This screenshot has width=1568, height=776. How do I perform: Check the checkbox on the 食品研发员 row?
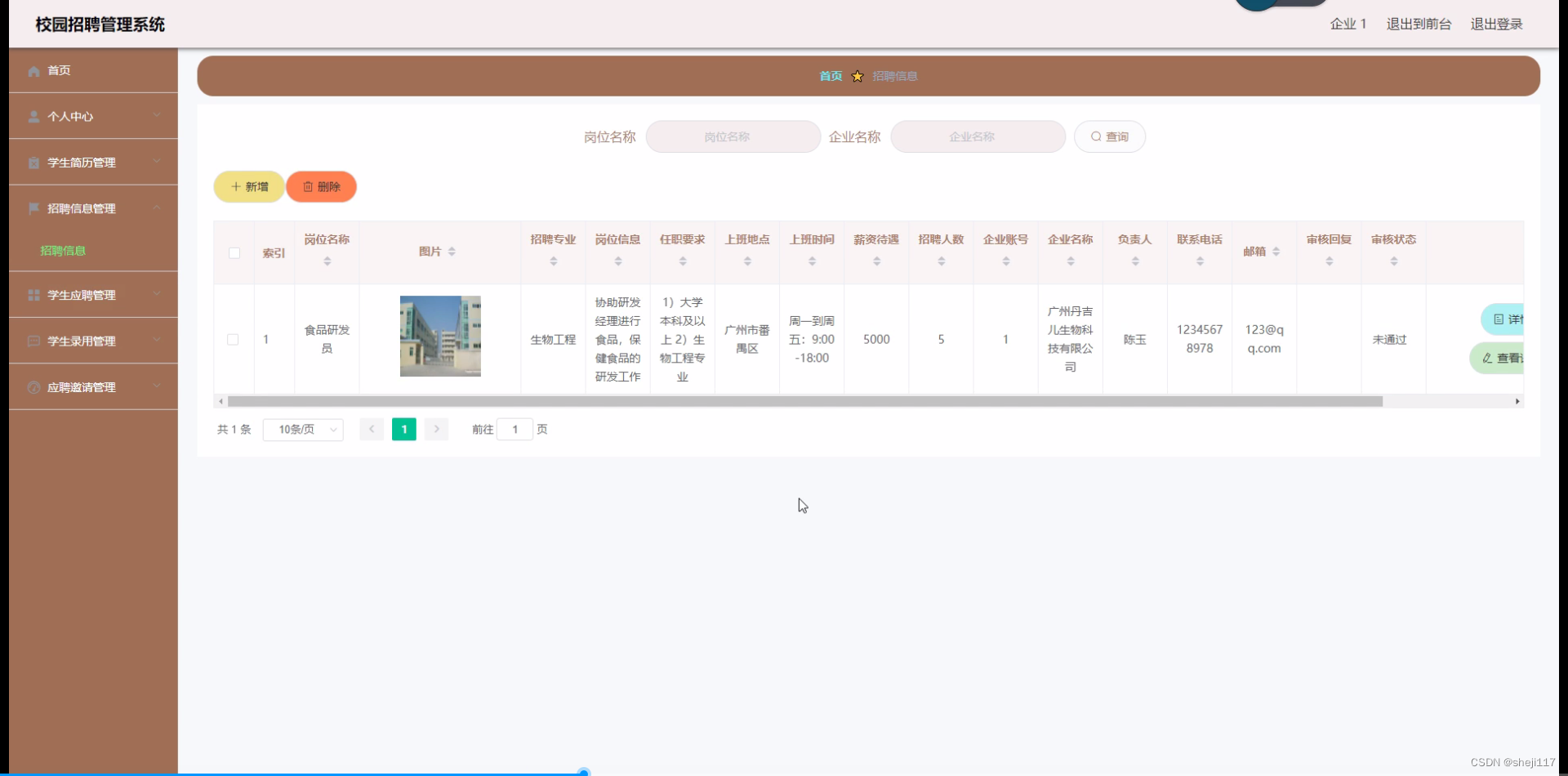tap(234, 339)
